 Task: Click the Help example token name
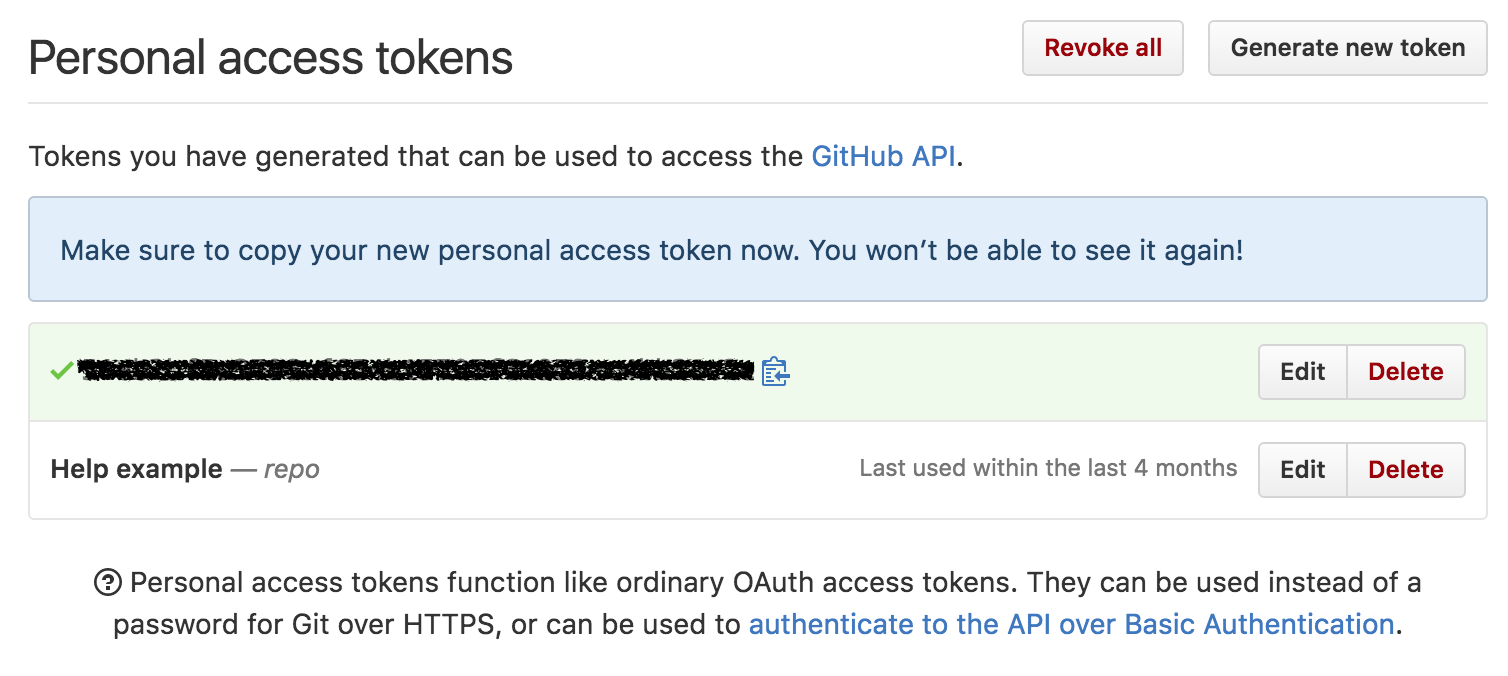coord(135,469)
